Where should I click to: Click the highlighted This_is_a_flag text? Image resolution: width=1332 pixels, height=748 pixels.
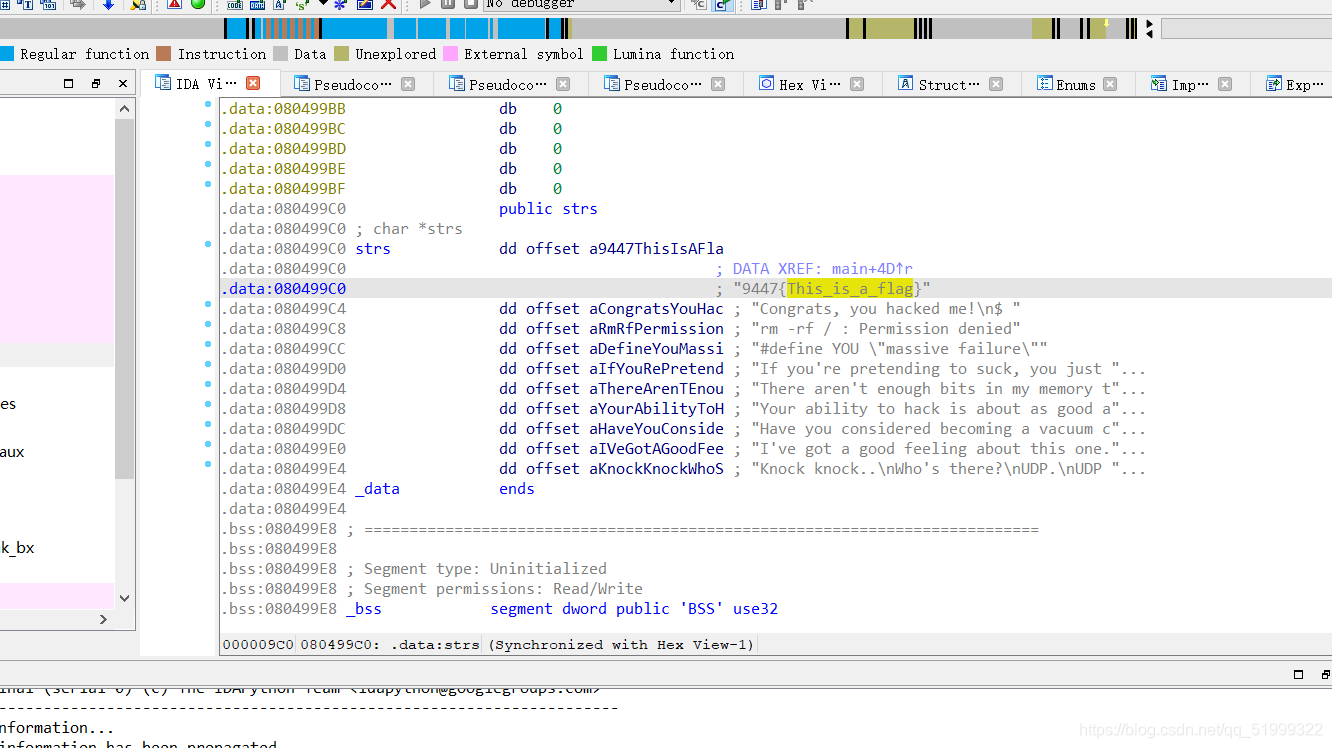click(850, 288)
